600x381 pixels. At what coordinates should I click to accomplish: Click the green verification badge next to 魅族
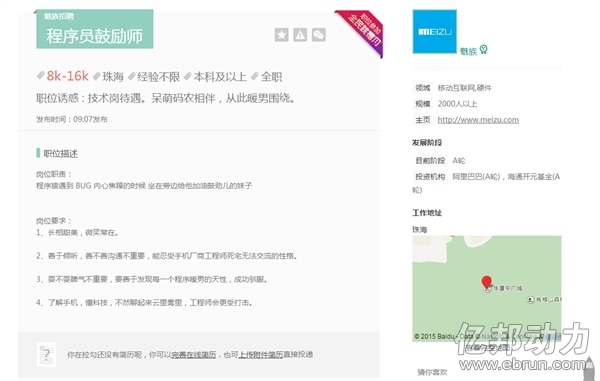coord(483,49)
